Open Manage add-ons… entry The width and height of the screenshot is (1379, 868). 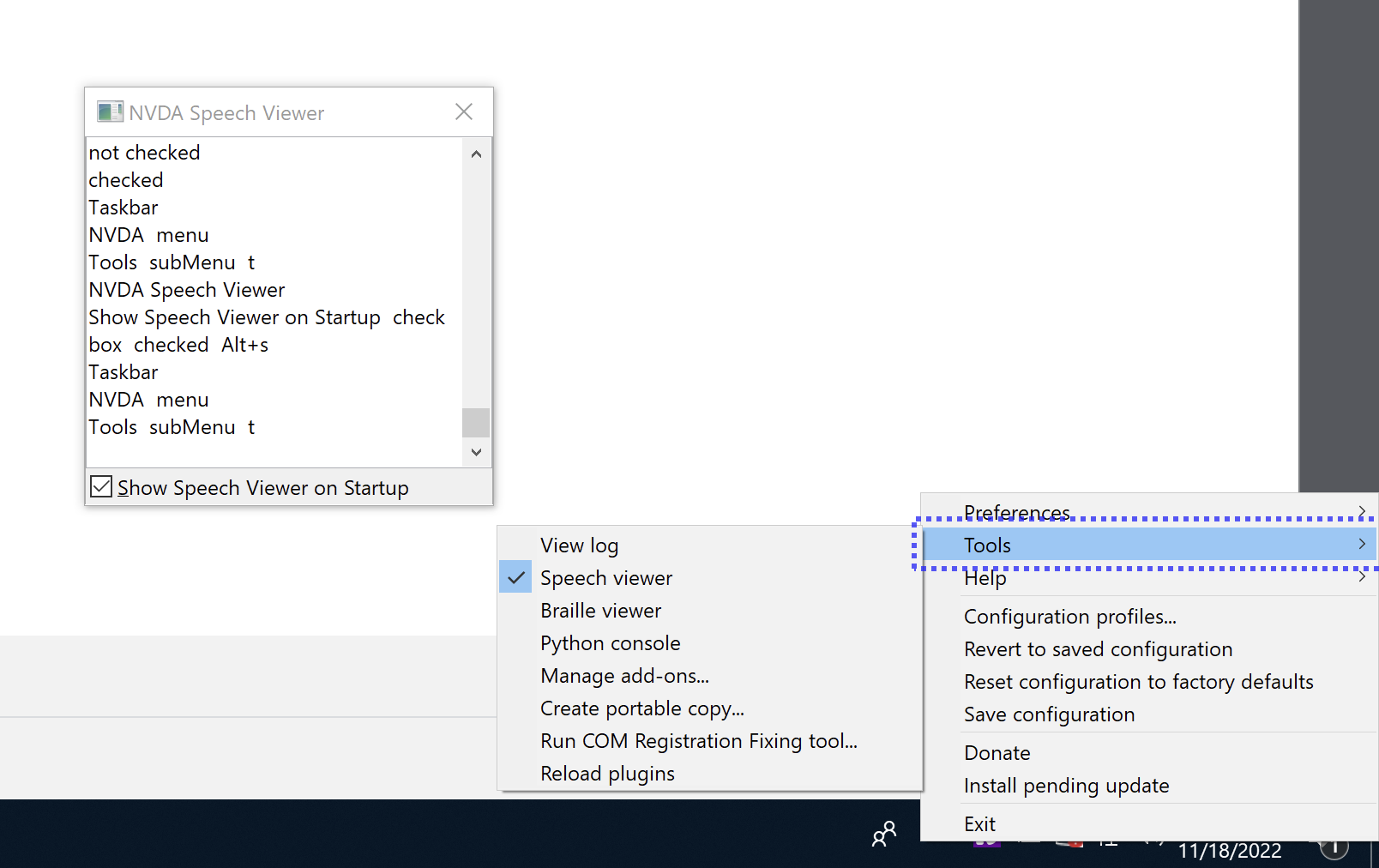pyautogui.click(x=710, y=676)
